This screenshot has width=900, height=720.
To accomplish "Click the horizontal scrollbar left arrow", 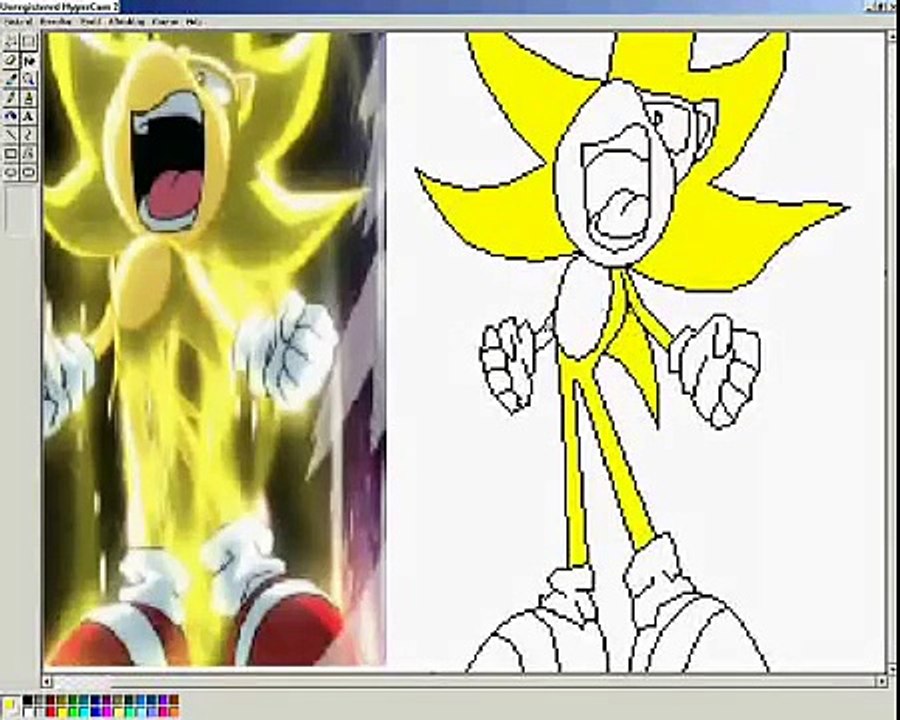I will tap(47, 682).
